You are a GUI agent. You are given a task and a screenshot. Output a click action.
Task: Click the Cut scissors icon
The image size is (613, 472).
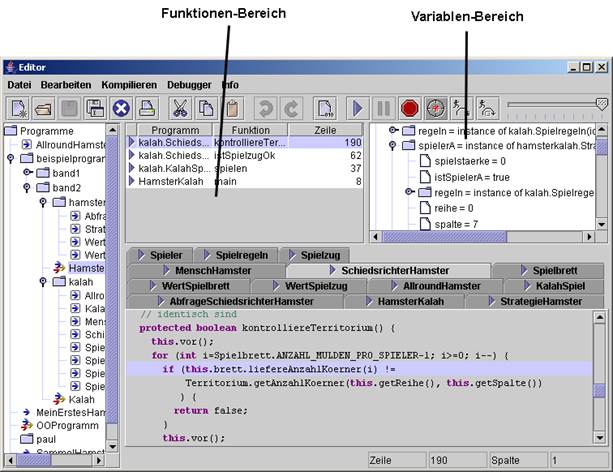pos(180,108)
